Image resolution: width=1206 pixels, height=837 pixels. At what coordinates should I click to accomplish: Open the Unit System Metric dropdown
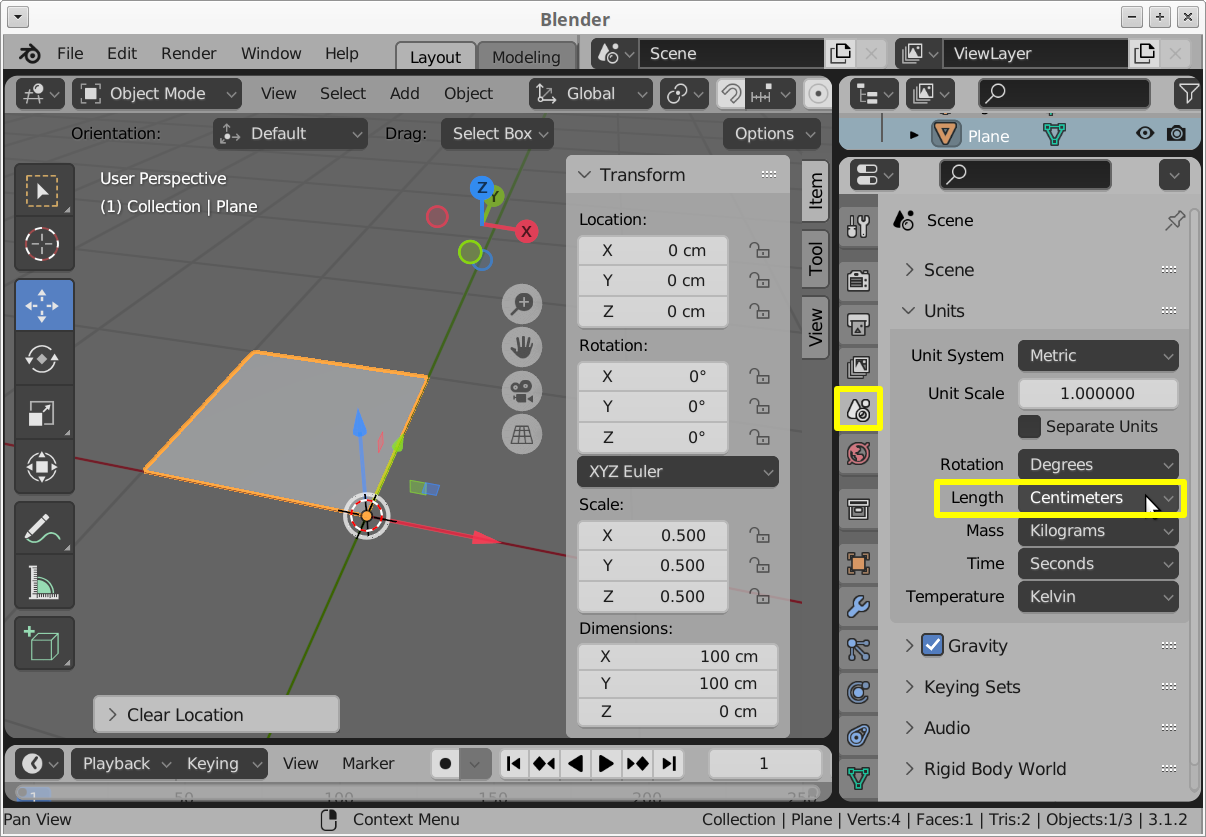click(1098, 355)
